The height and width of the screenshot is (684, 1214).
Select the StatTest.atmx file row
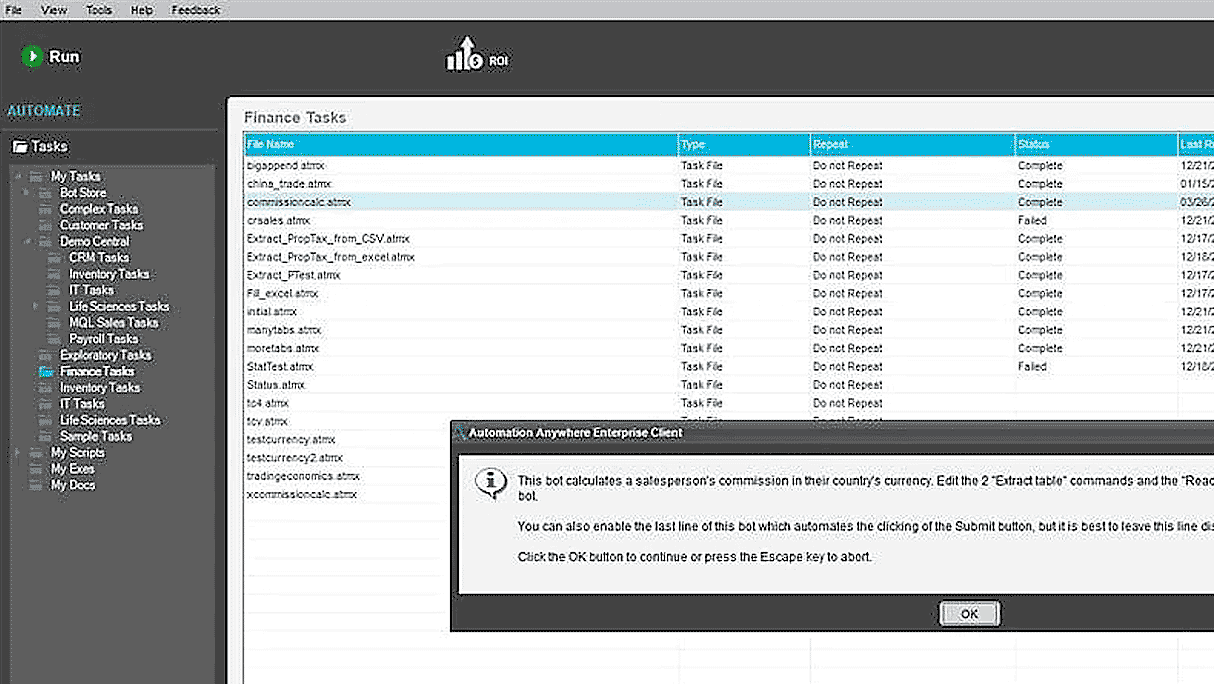point(728,367)
